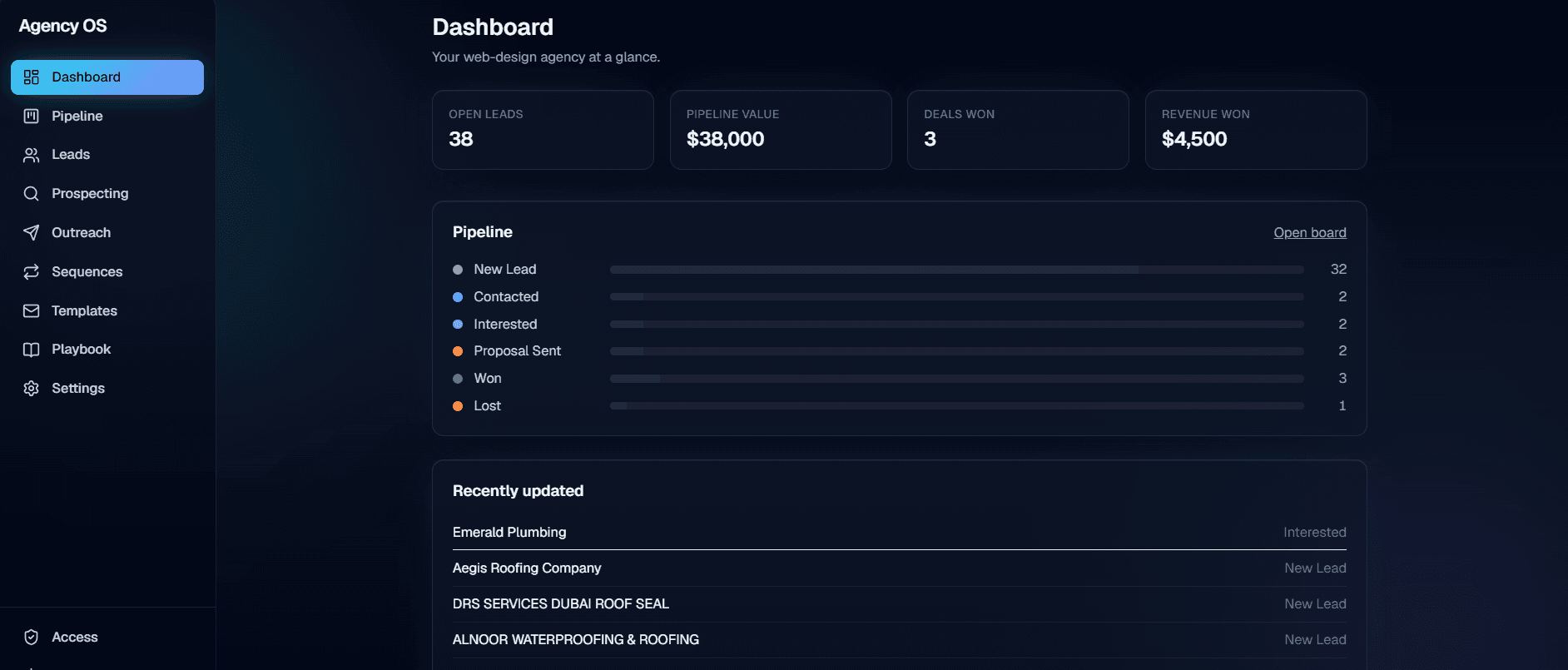
Task: Click the orange dot beside Proposal Sent
Action: coord(458,351)
